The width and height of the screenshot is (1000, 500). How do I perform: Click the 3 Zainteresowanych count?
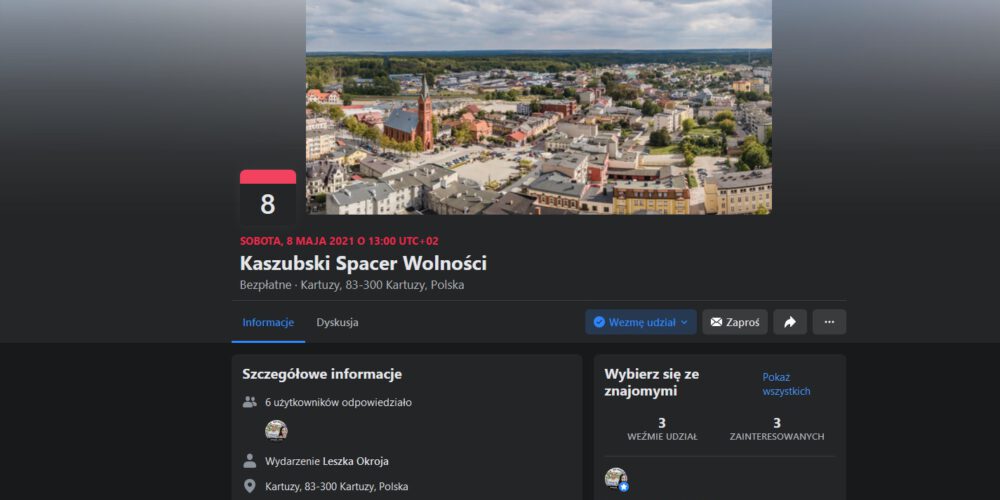pos(777,429)
